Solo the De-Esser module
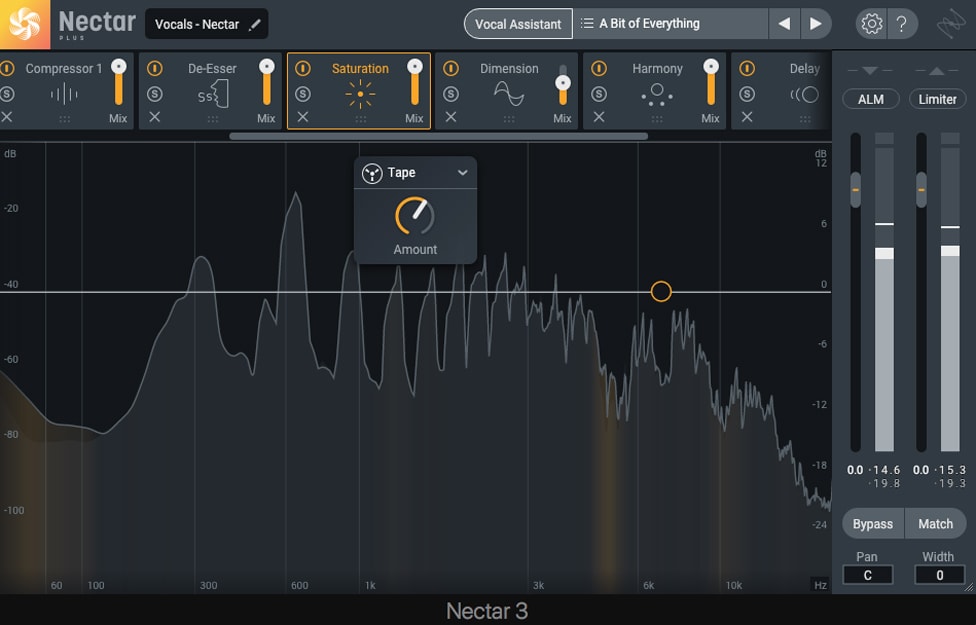Screen dimensions: 976x625 point(155,94)
